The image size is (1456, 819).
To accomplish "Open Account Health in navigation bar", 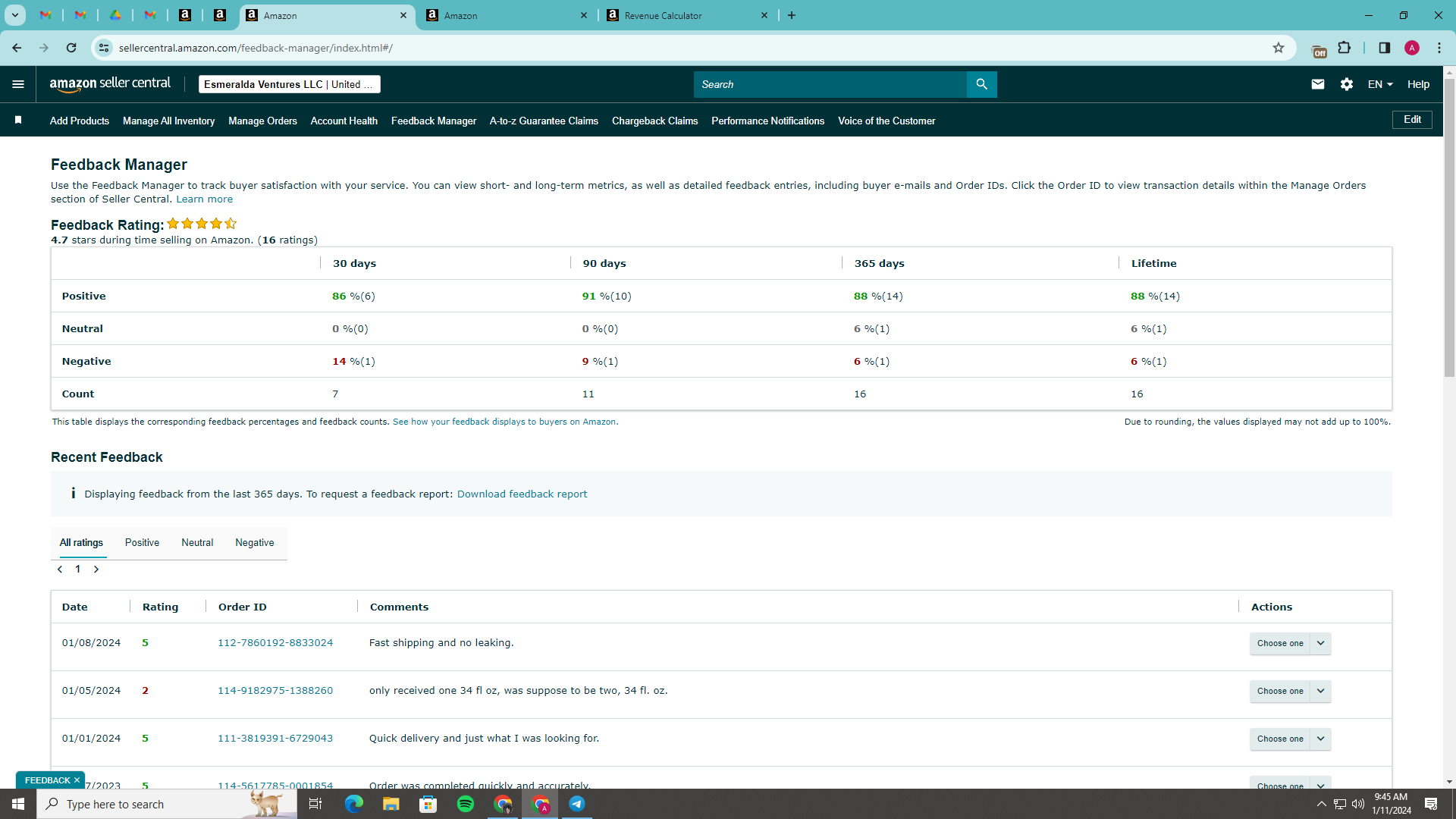I will coord(344,121).
